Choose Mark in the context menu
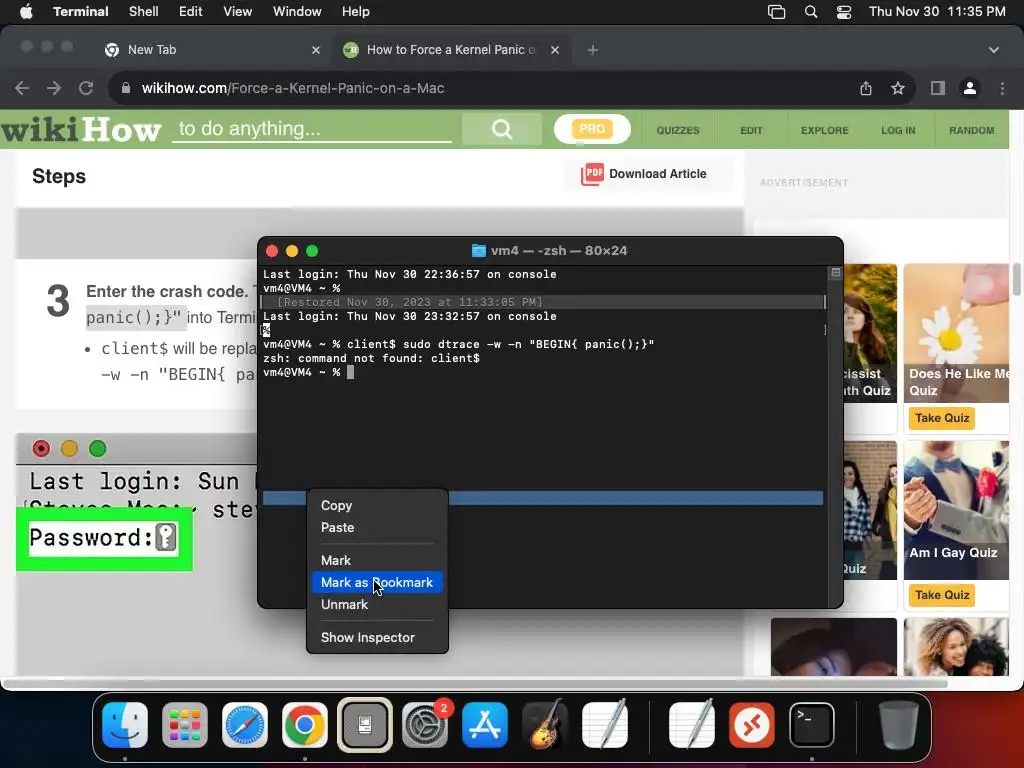 coord(377,560)
